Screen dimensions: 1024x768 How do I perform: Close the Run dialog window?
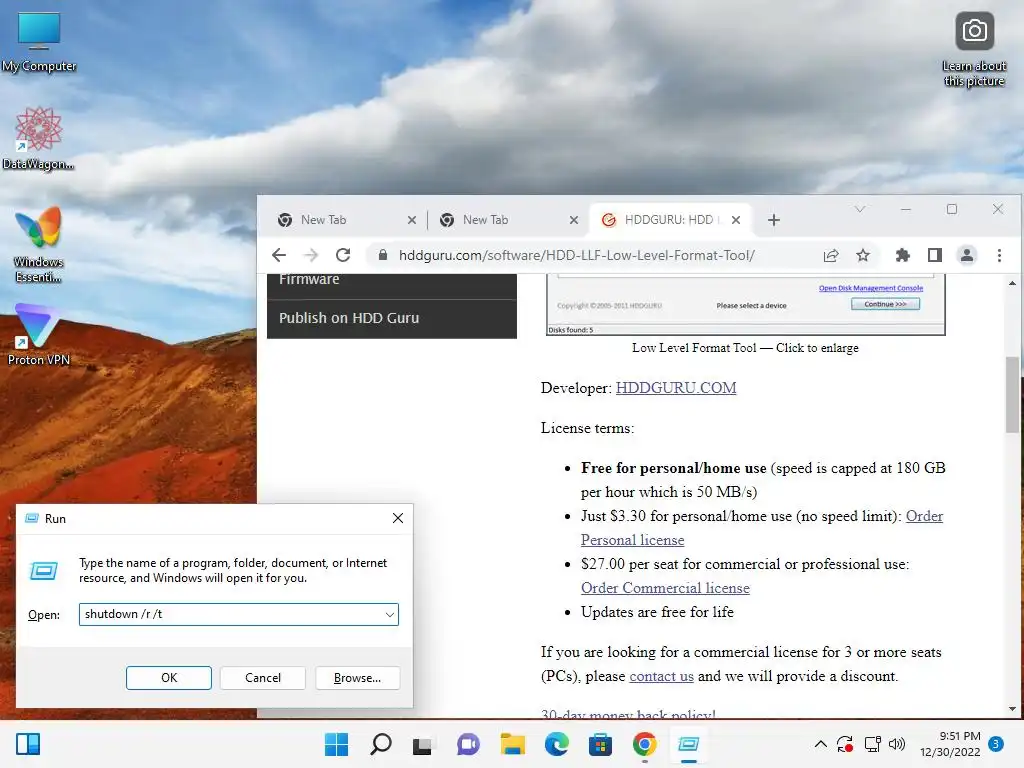[x=398, y=519]
